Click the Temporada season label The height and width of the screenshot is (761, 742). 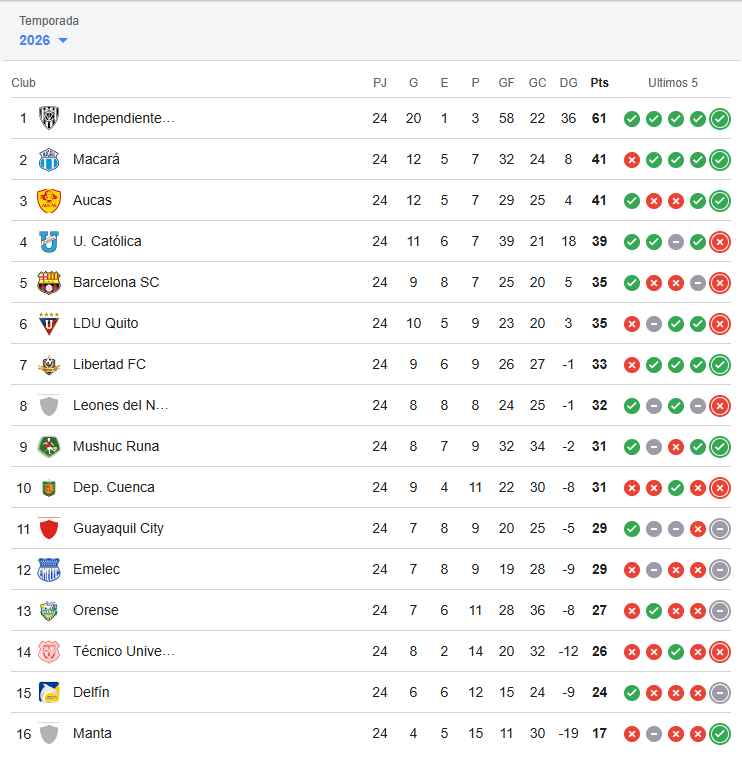point(49,21)
